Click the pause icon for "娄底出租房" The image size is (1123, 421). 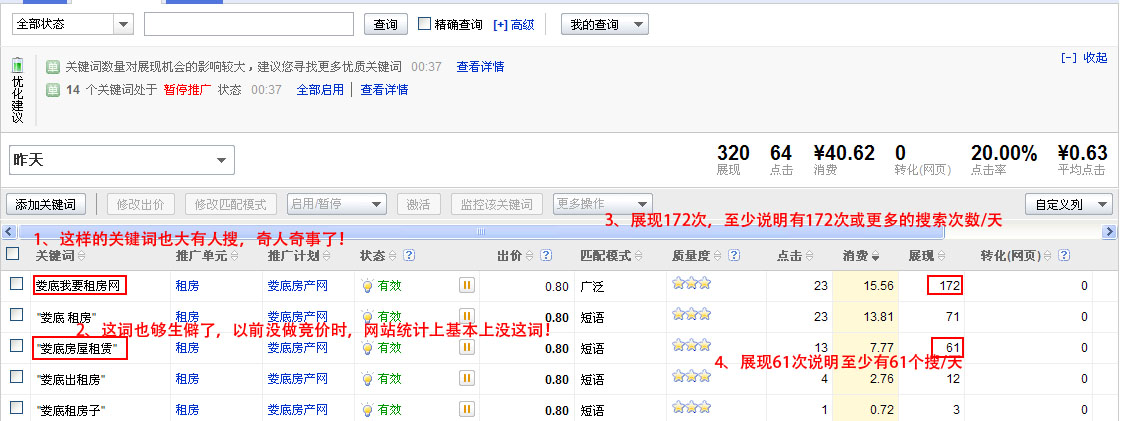466,379
